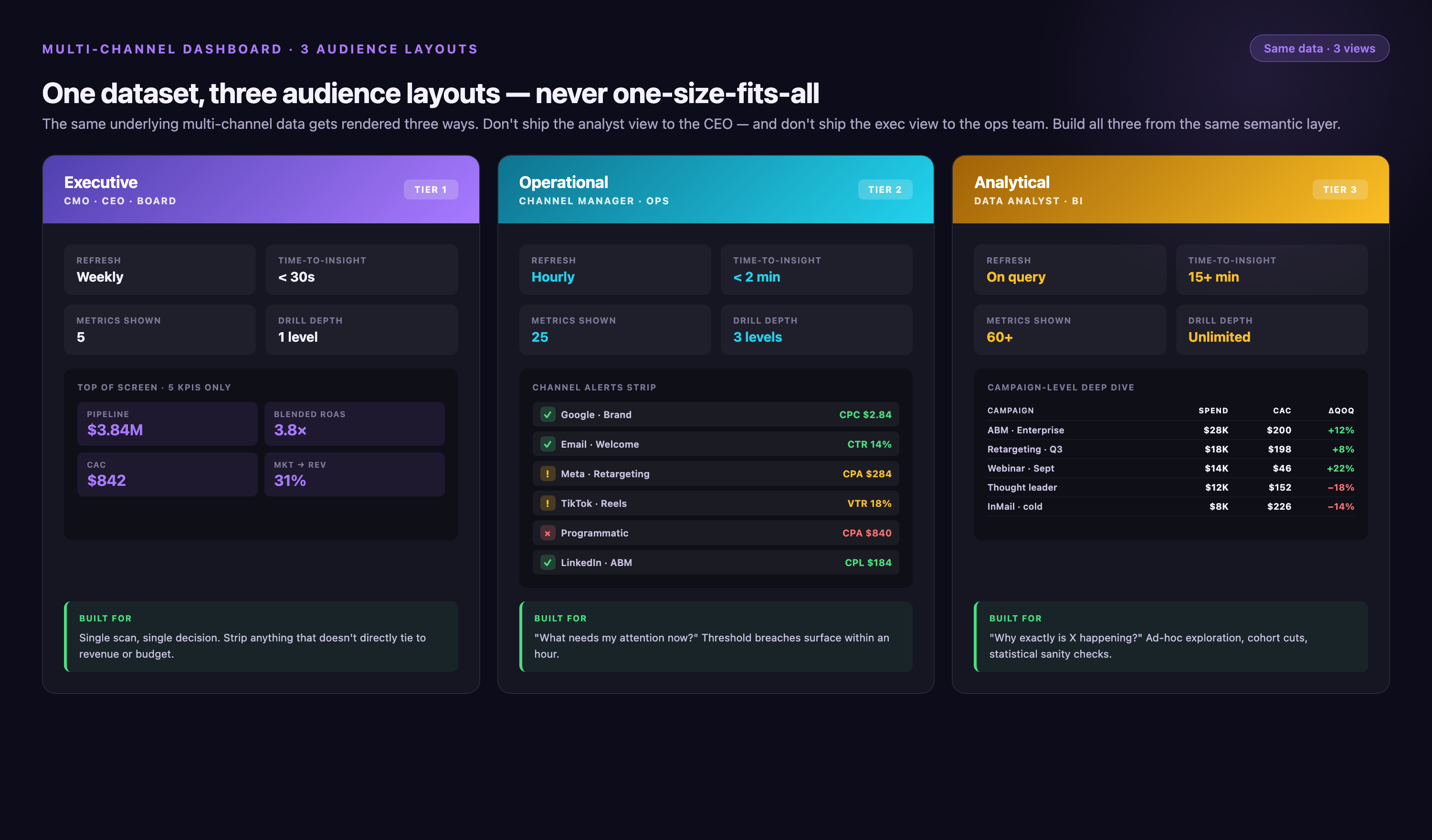The width and height of the screenshot is (1432, 840).
Task: Click the TIER 2 badge on Operational card
Action: pyautogui.click(x=885, y=190)
